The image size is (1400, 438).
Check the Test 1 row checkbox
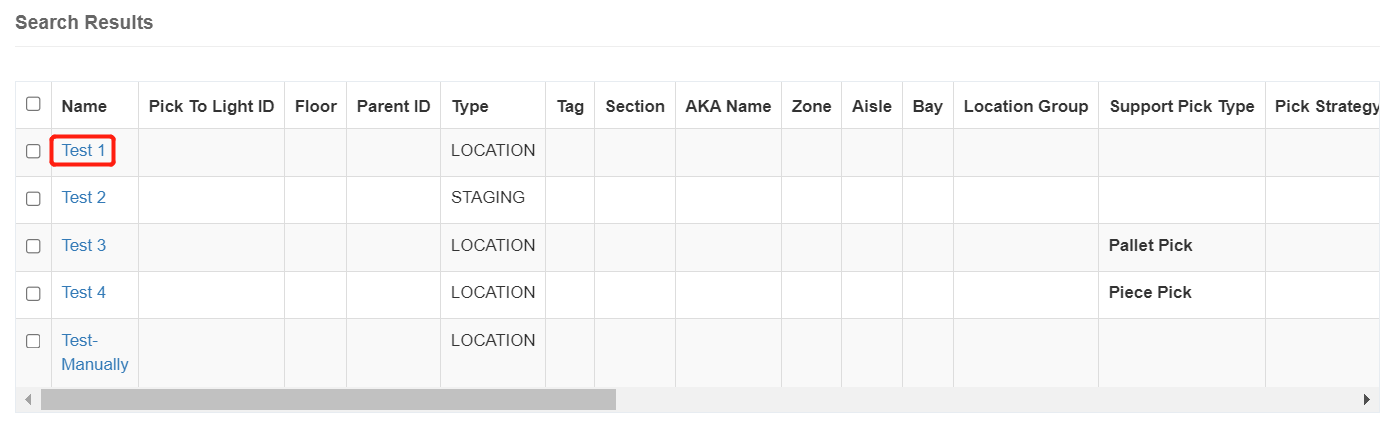[33, 151]
